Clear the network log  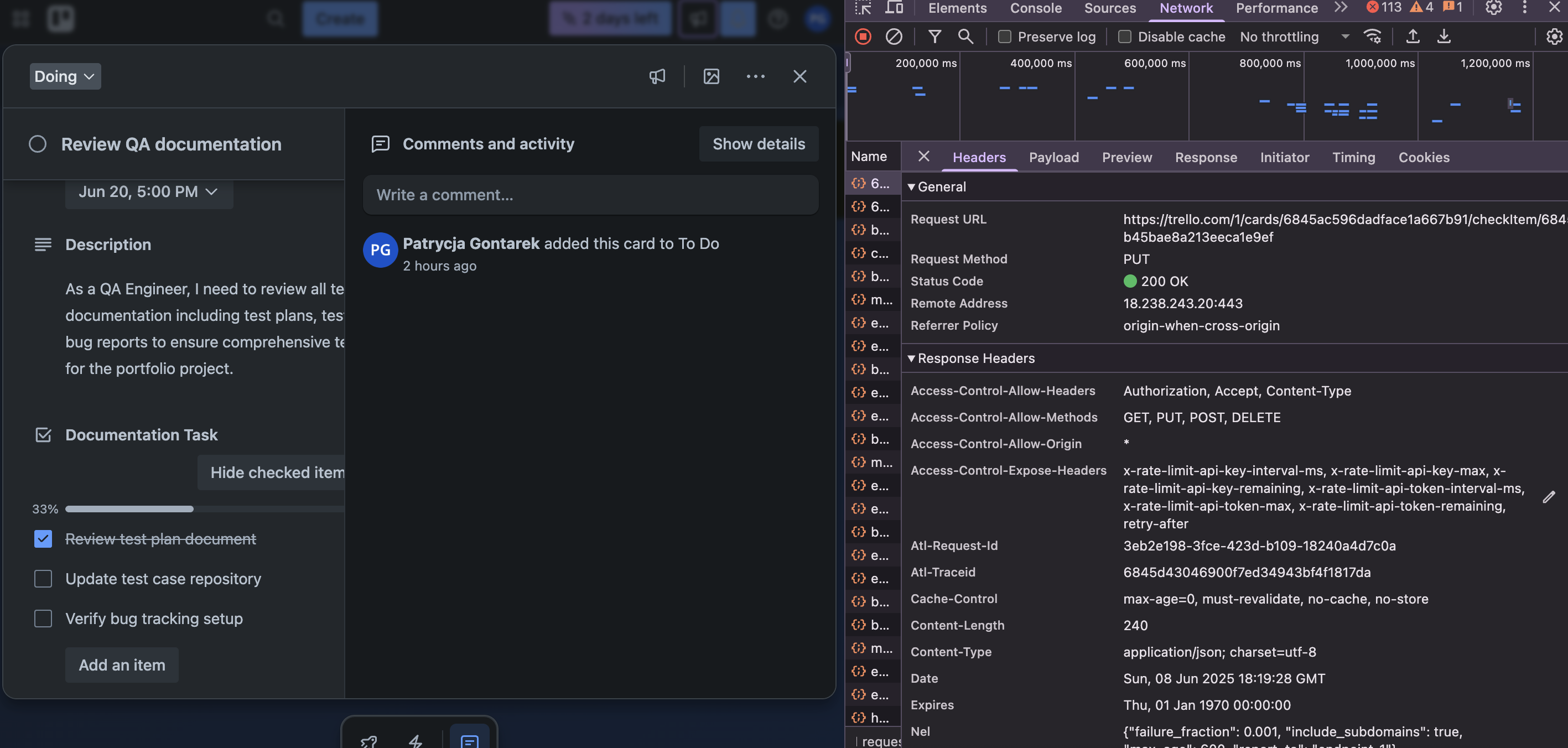[894, 37]
